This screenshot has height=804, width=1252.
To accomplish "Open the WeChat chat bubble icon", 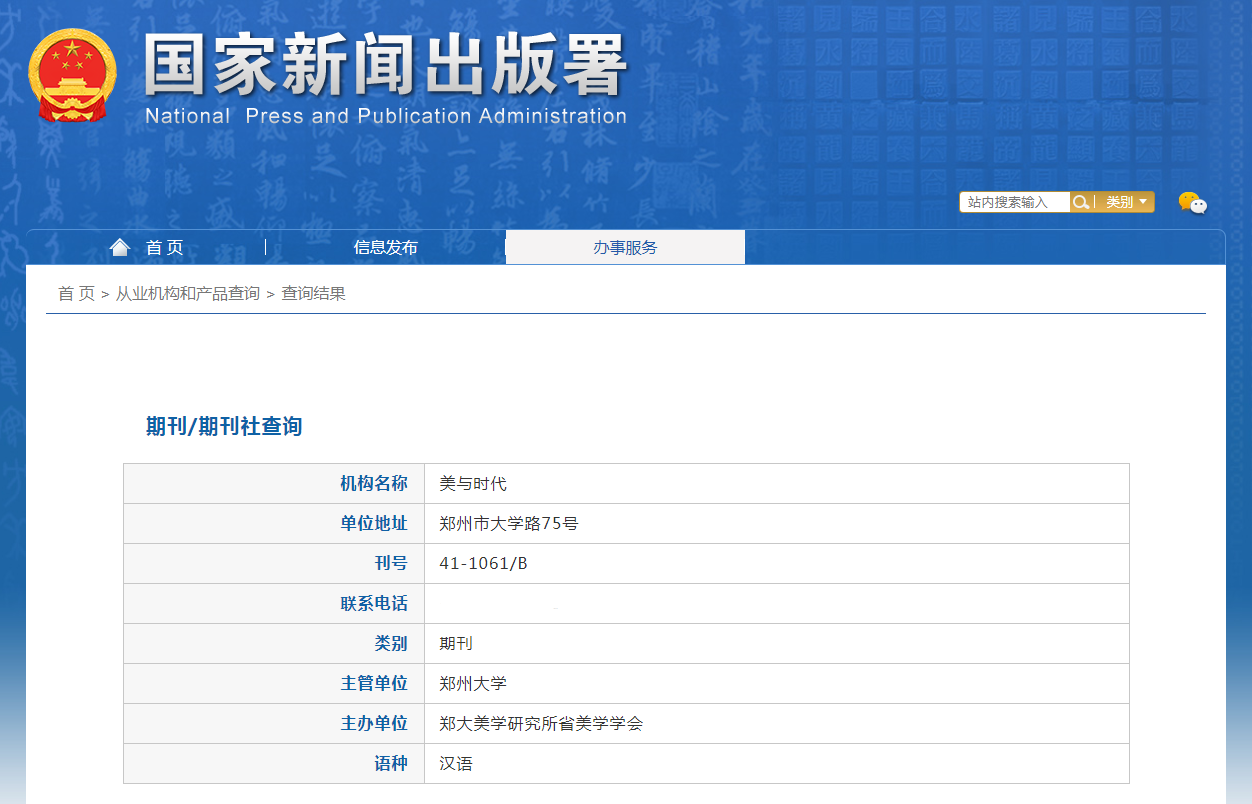I will [1192, 203].
